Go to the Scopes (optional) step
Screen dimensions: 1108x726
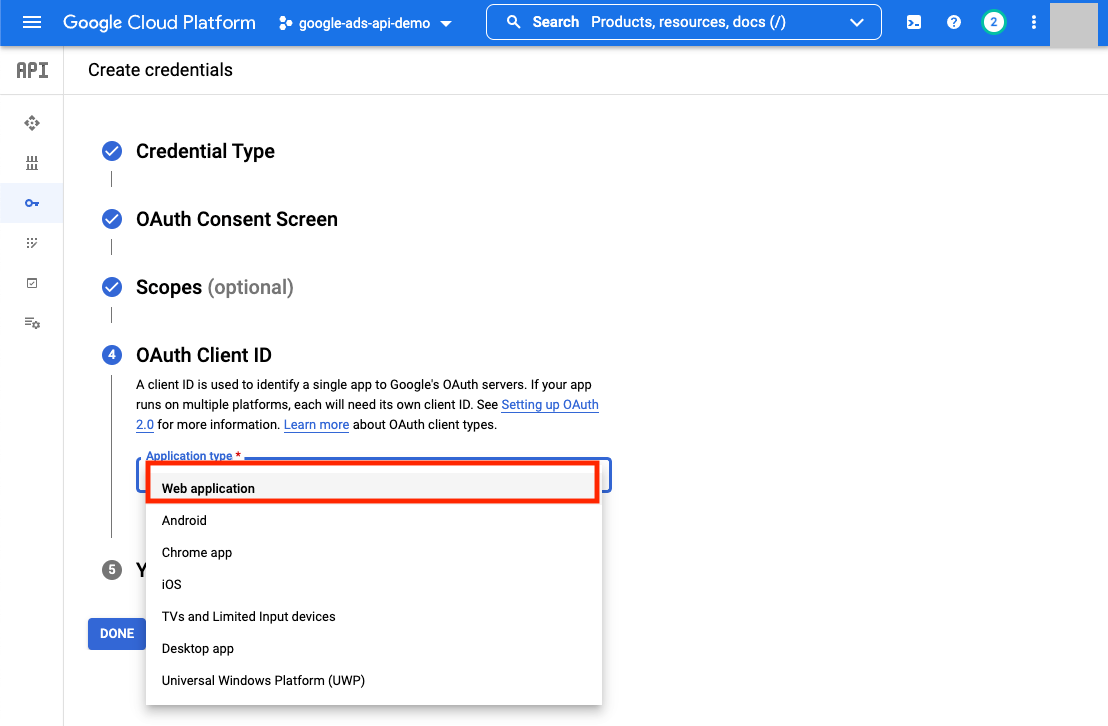click(215, 287)
